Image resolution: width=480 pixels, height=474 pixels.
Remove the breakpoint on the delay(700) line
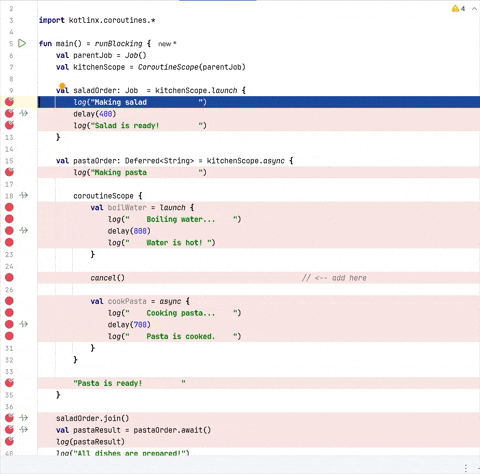[9, 324]
